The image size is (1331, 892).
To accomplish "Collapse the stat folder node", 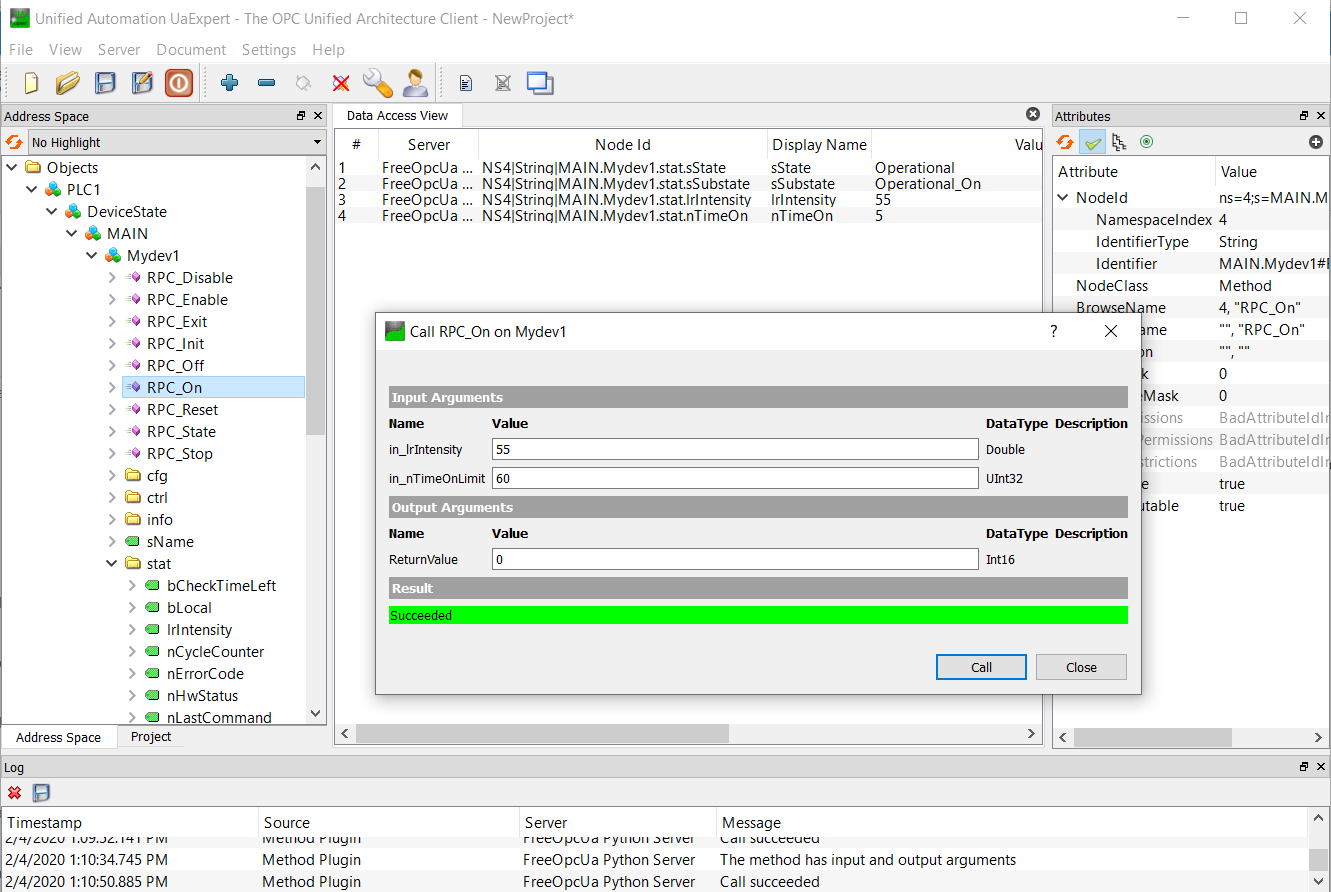I will 113,564.
